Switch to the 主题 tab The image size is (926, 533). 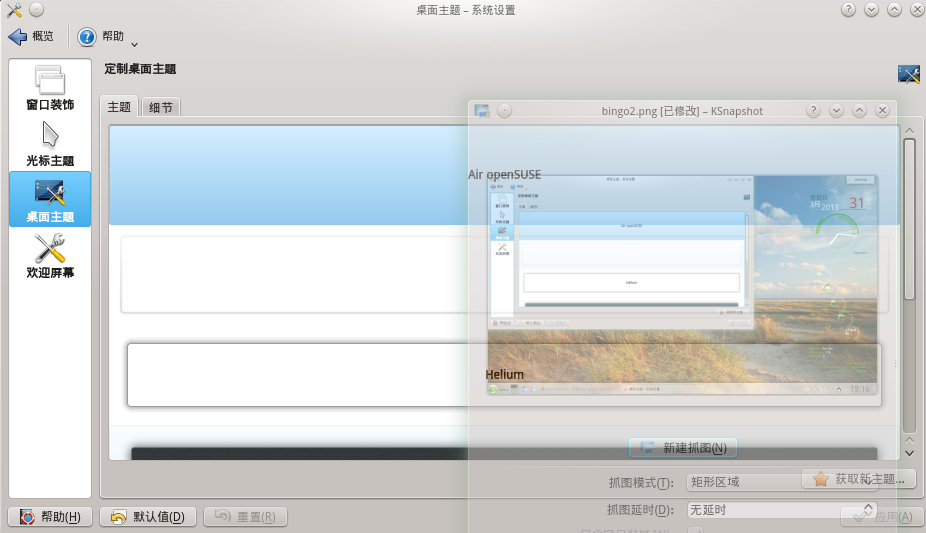coord(119,106)
